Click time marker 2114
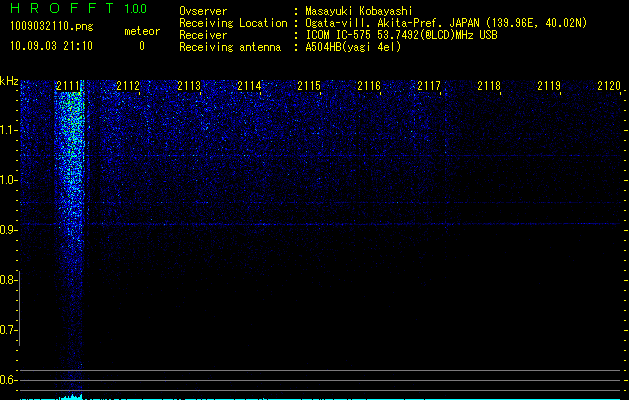 (x=249, y=86)
